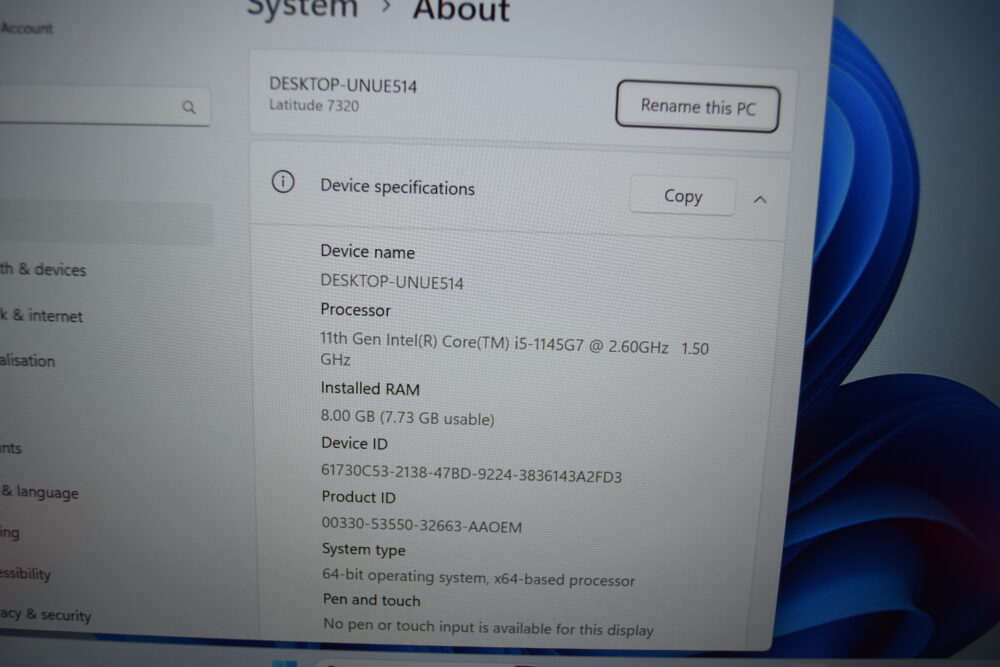This screenshot has width=1000, height=667.
Task: Open the Accounts settings page
Action: click(11, 448)
